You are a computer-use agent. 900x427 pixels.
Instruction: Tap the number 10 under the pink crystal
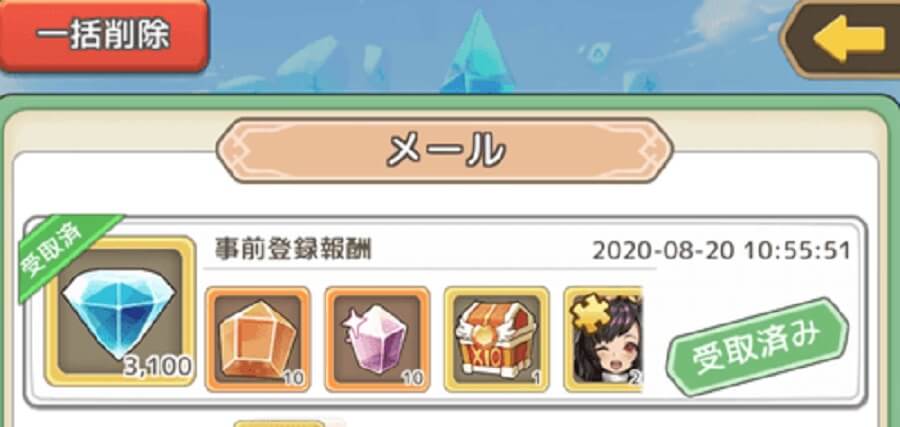click(413, 378)
